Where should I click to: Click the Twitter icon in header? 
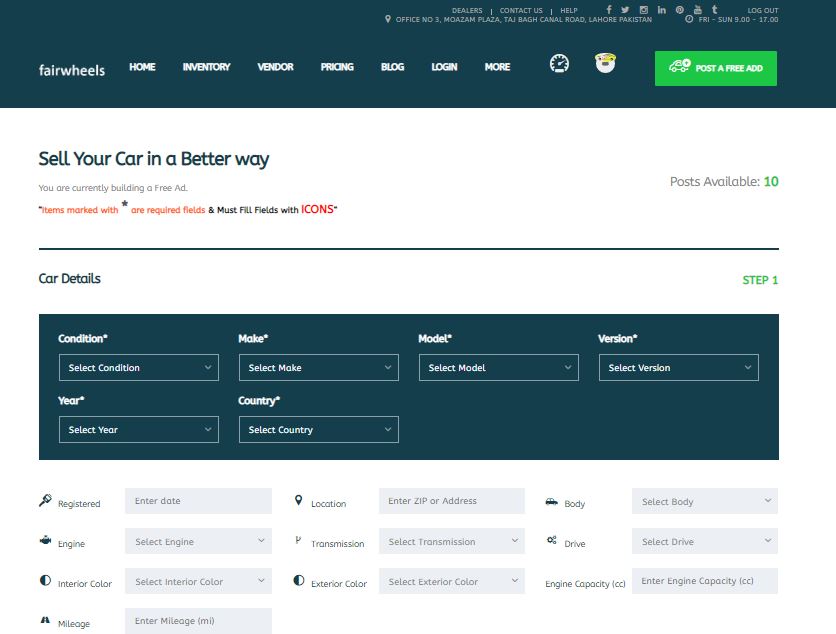coord(626,10)
